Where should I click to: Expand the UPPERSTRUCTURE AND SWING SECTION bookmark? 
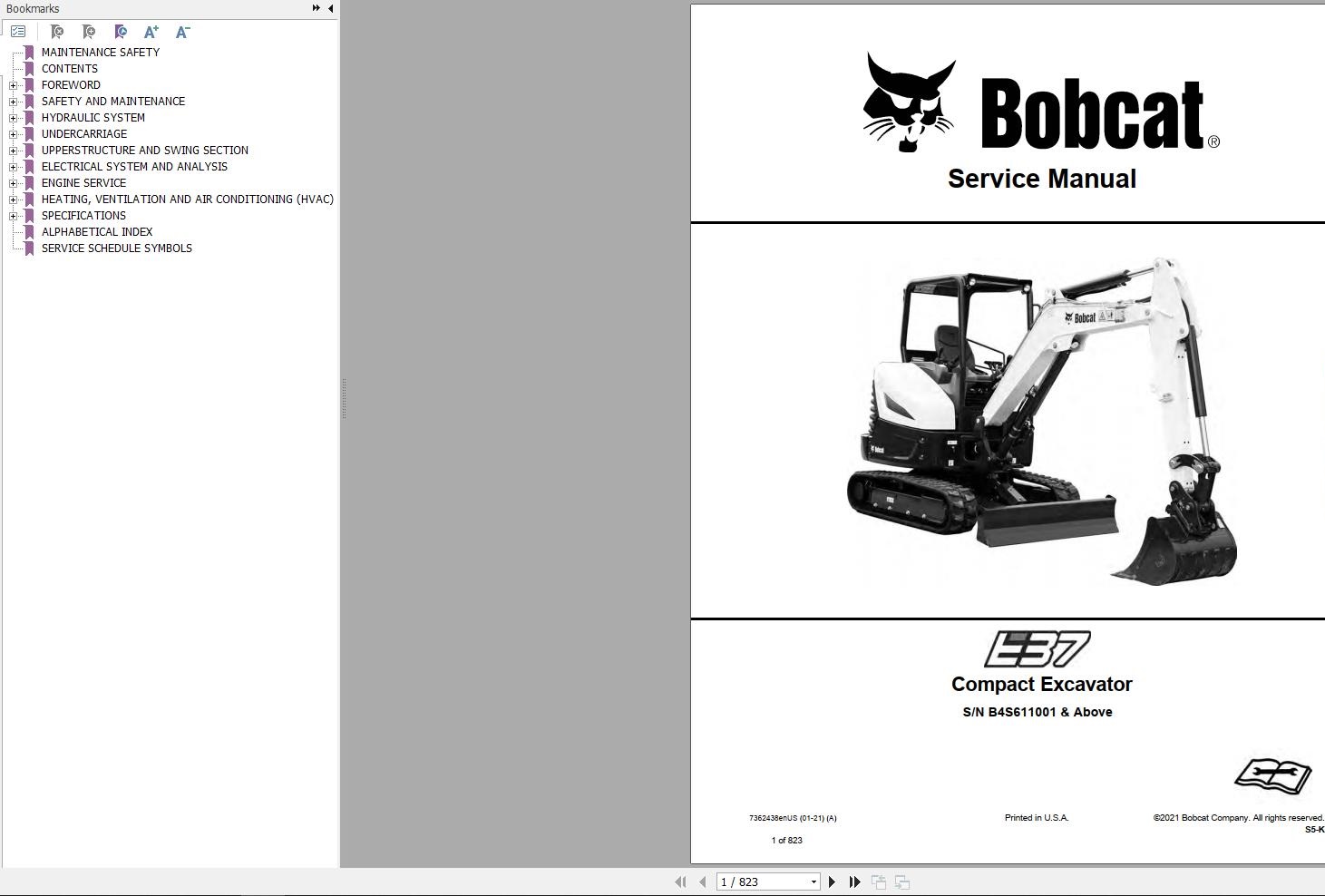[14, 151]
